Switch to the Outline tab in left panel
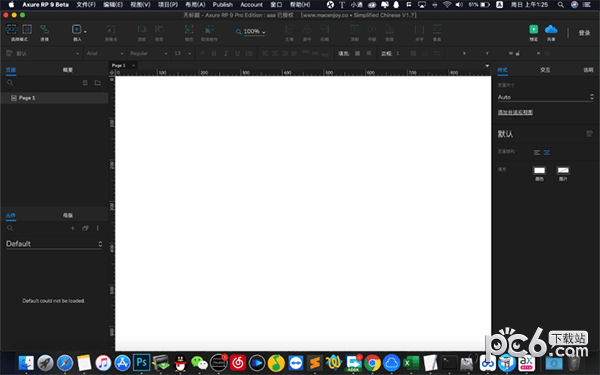The height and width of the screenshot is (375, 600). 68,70
